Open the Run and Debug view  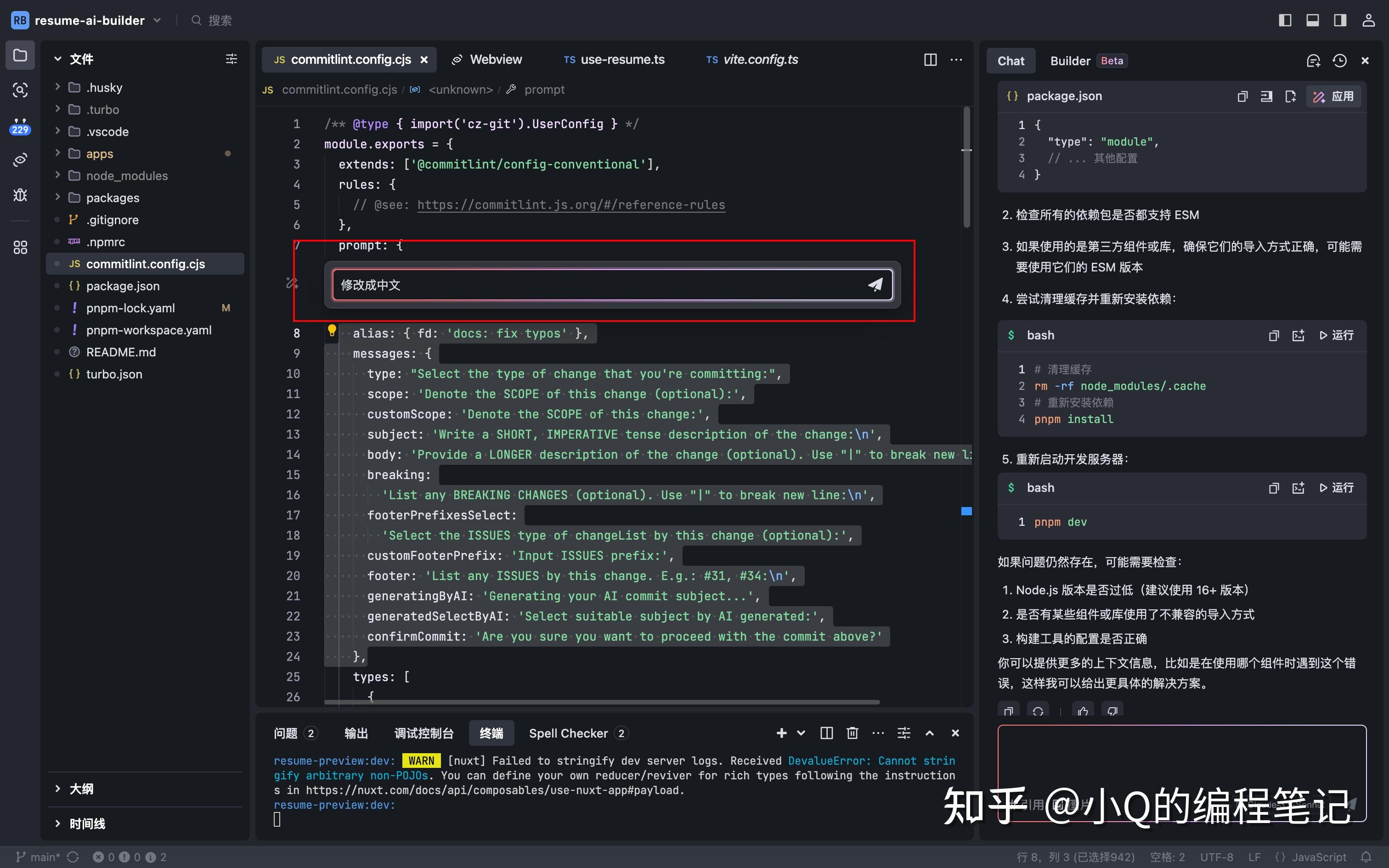coord(19,195)
